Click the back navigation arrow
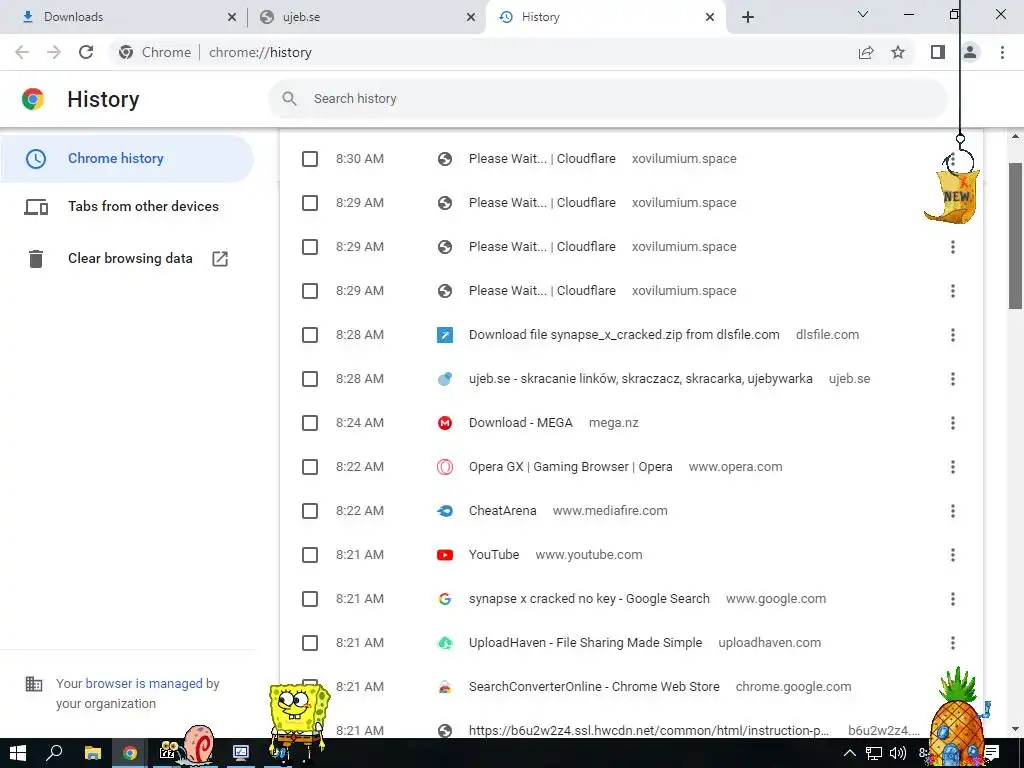Screen dimensions: 1024x768 point(22,52)
